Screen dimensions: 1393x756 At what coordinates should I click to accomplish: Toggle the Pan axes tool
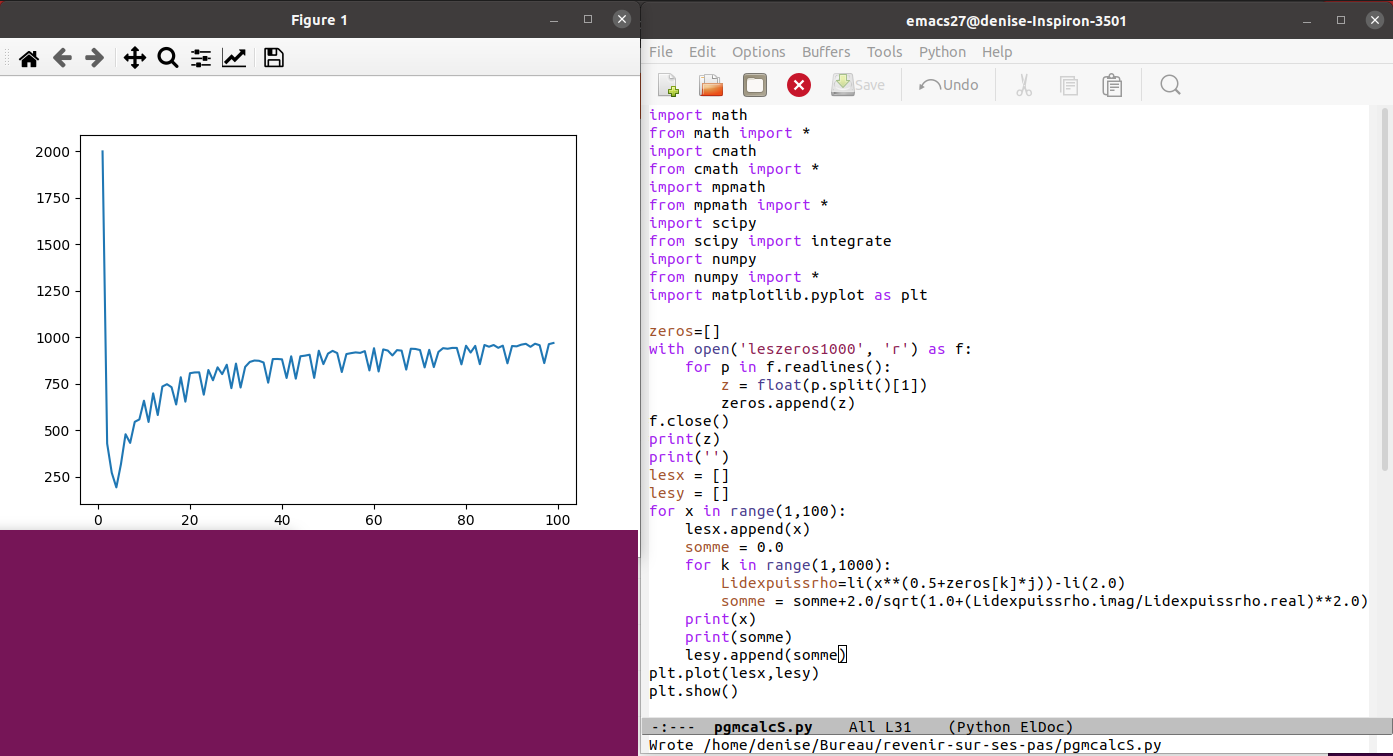tap(135, 59)
